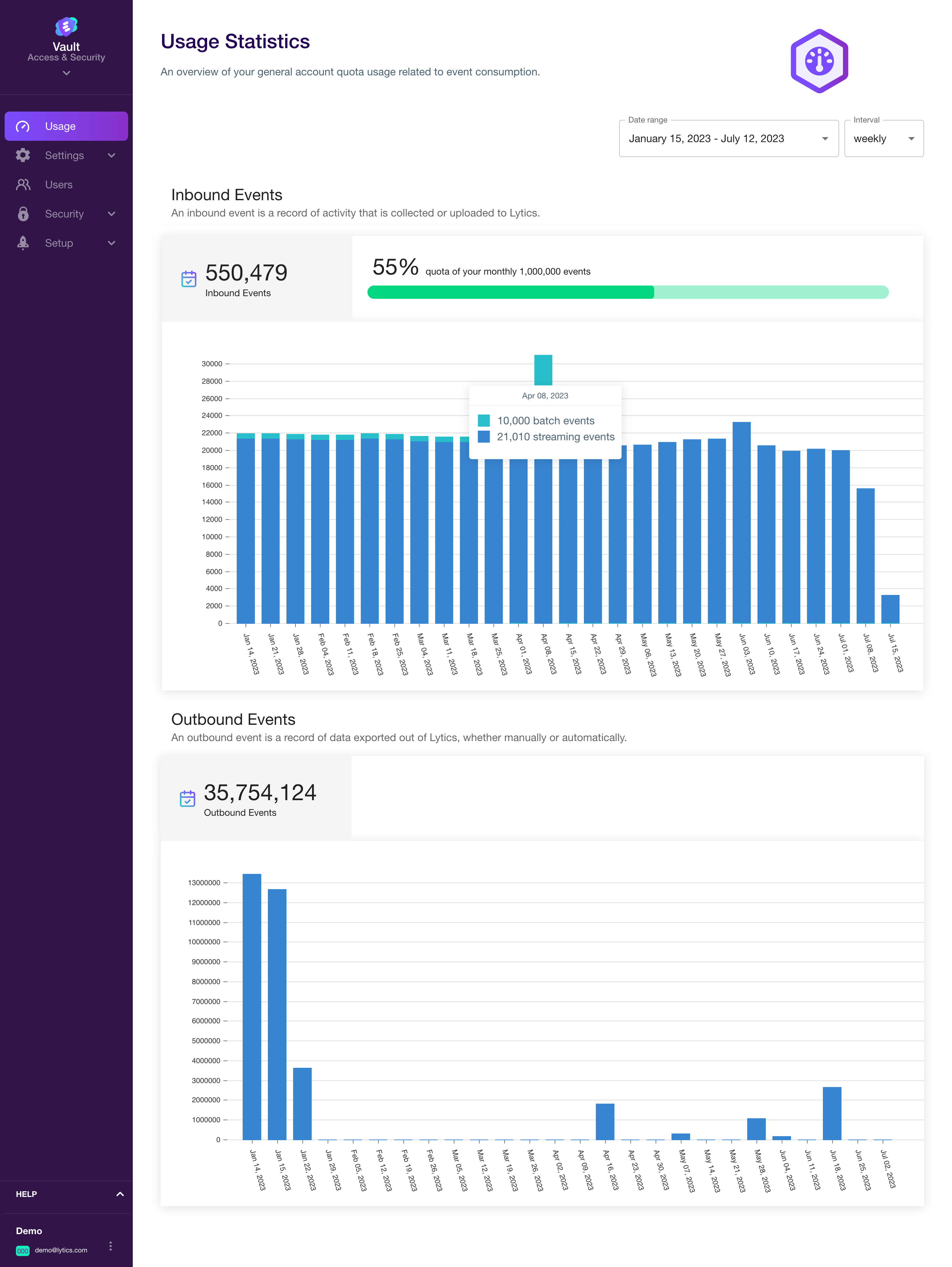Expand the Vault product switcher chevron
This screenshot has width=952, height=1267.
(66, 73)
